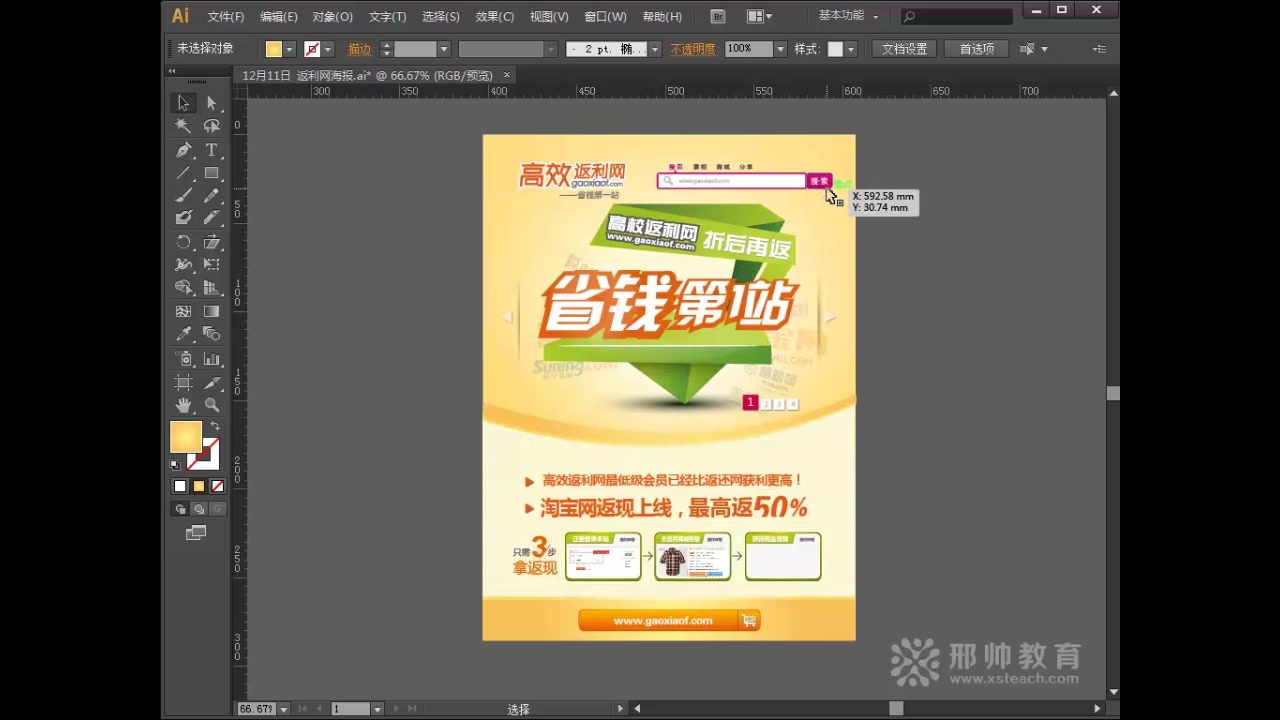
Task: Choose the Blob Brush tool
Action: [x=183, y=218]
